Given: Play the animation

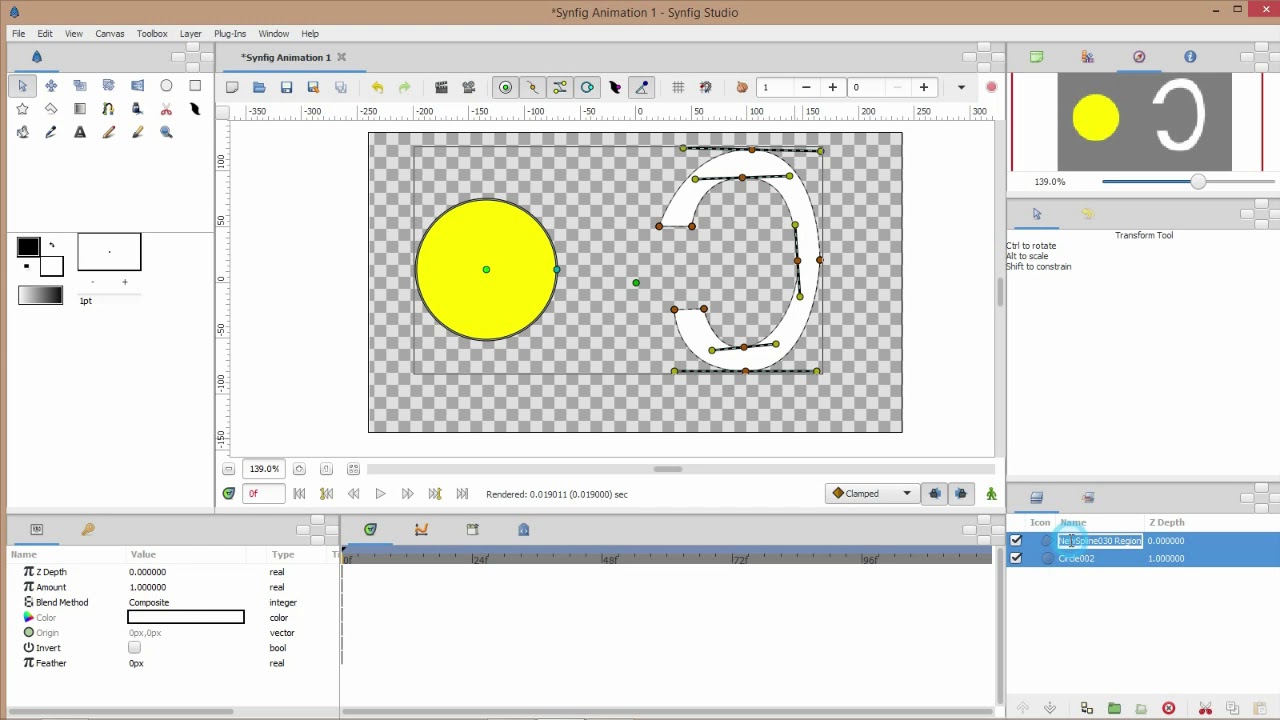Looking at the screenshot, I should pos(380,494).
